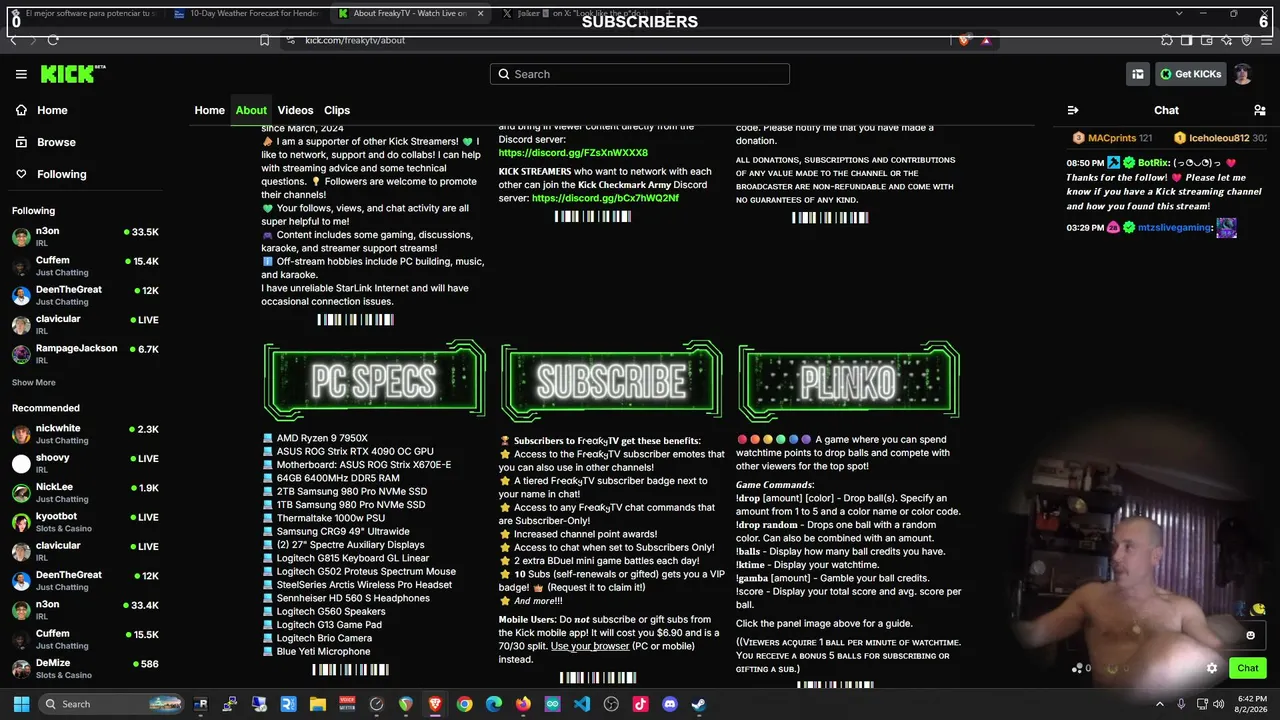The height and width of the screenshot is (720, 1280).
Task: Open the dashboard icon beside Get KICKs
Action: (1138, 74)
